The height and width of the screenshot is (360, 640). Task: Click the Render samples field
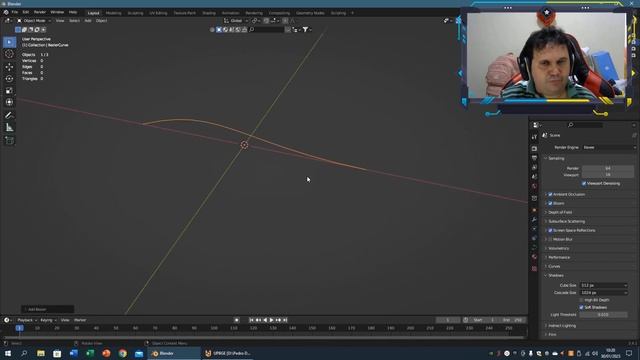(x=608, y=168)
